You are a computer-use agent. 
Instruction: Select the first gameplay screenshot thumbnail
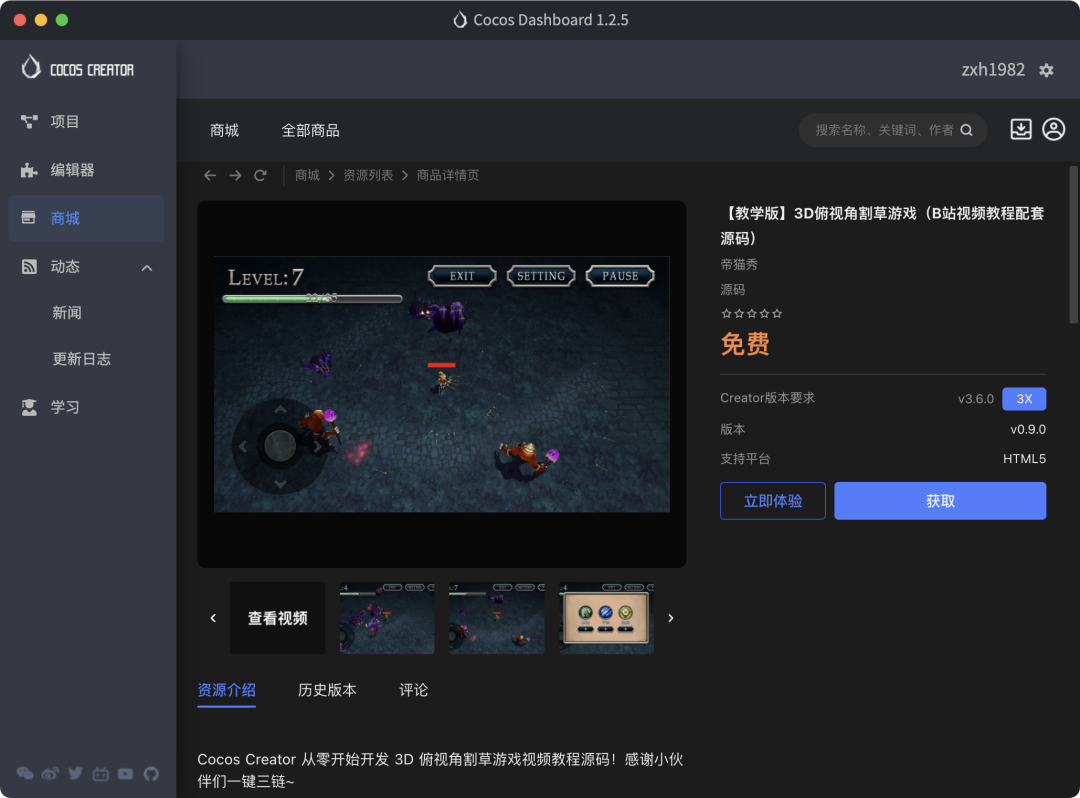point(387,618)
